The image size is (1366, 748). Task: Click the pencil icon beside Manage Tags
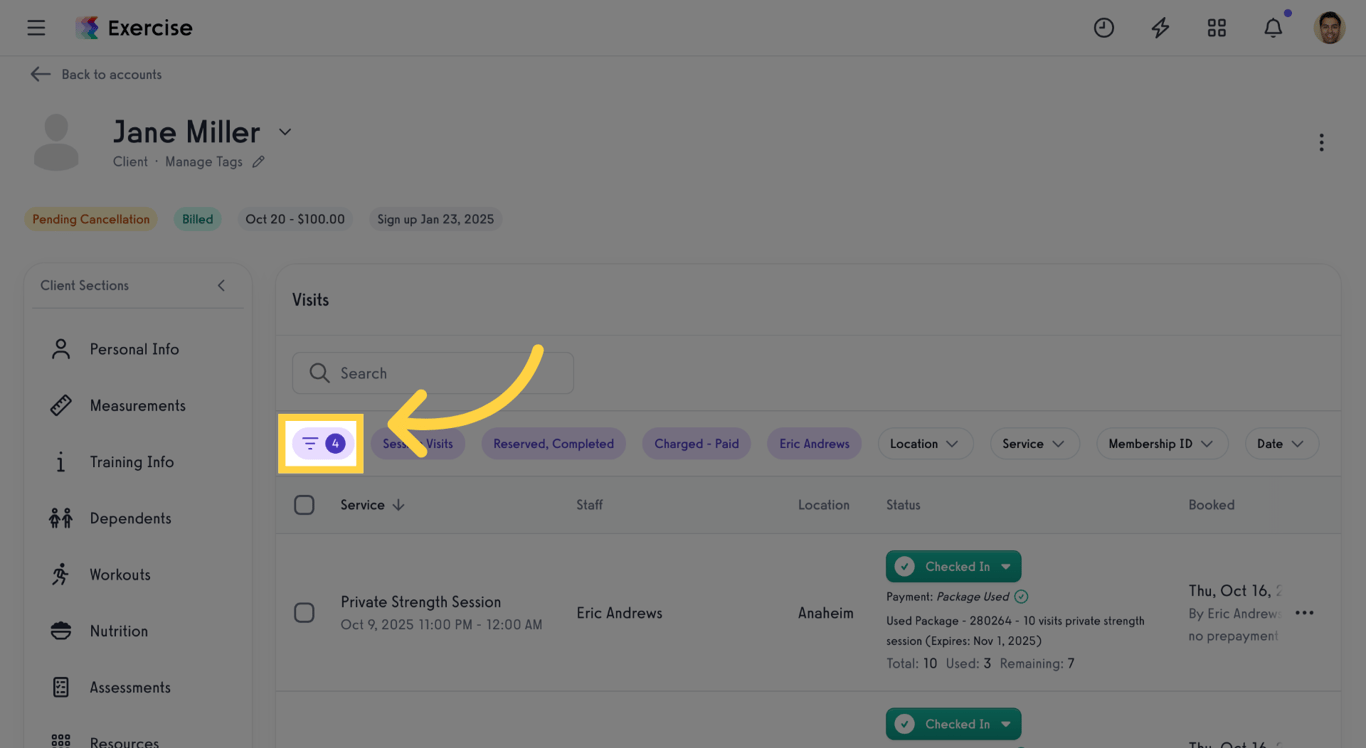[x=259, y=162]
